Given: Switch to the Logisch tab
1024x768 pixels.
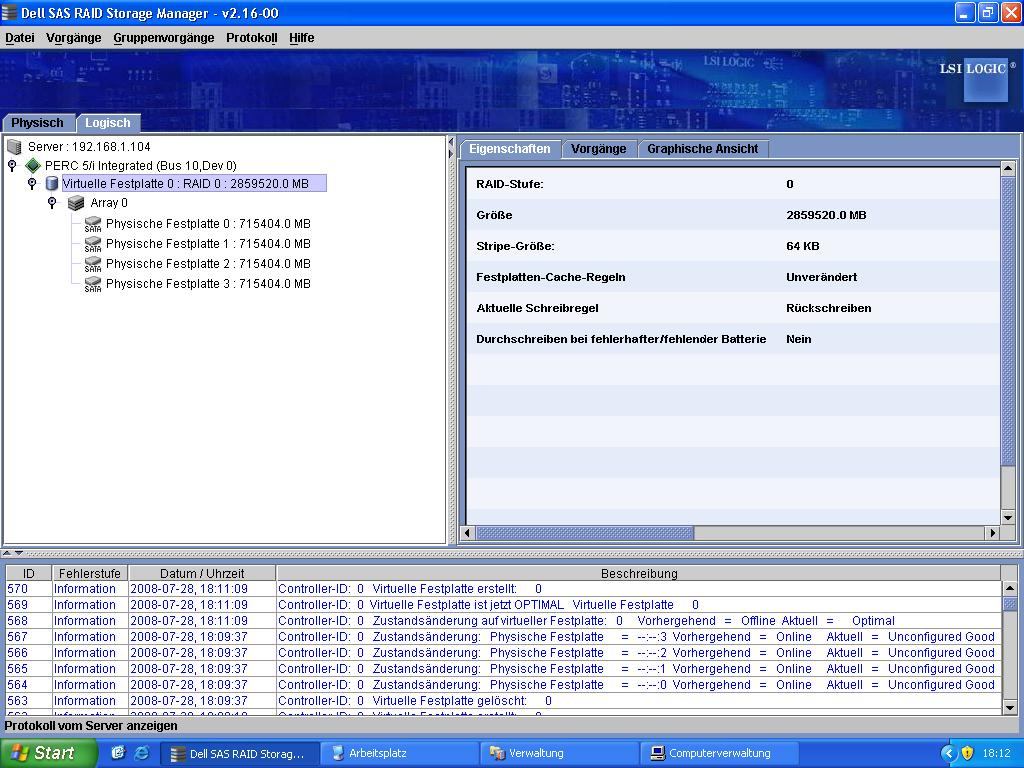Looking at the screenshot, I should point(108,123).
